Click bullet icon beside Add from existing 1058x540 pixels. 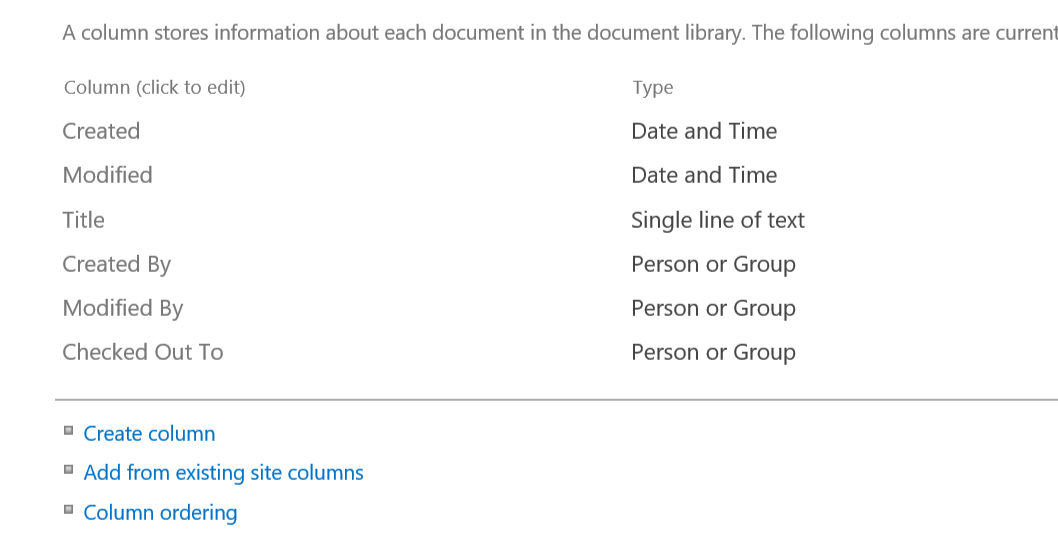[68, 469]
